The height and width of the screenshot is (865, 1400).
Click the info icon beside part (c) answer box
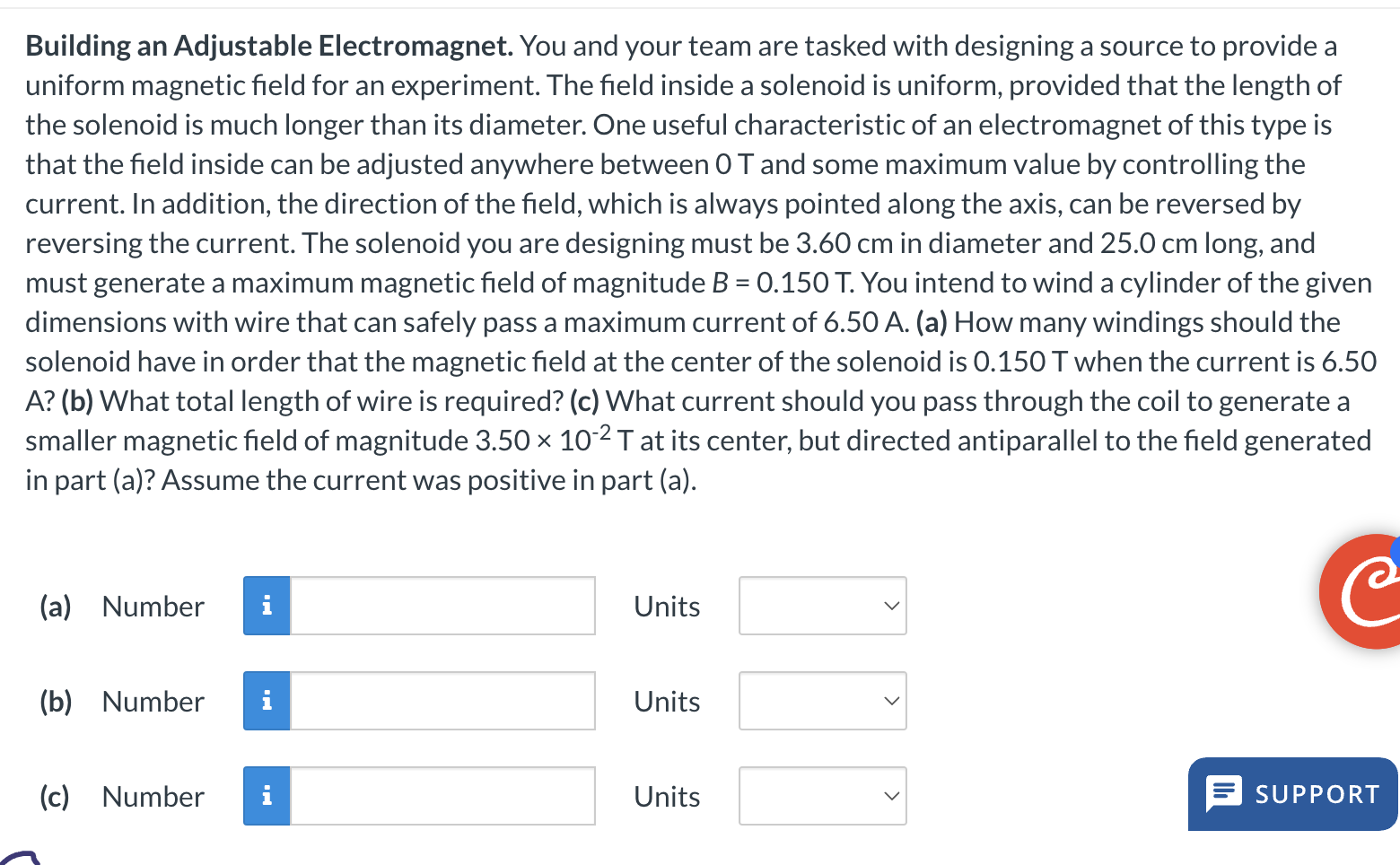[266, 796]
